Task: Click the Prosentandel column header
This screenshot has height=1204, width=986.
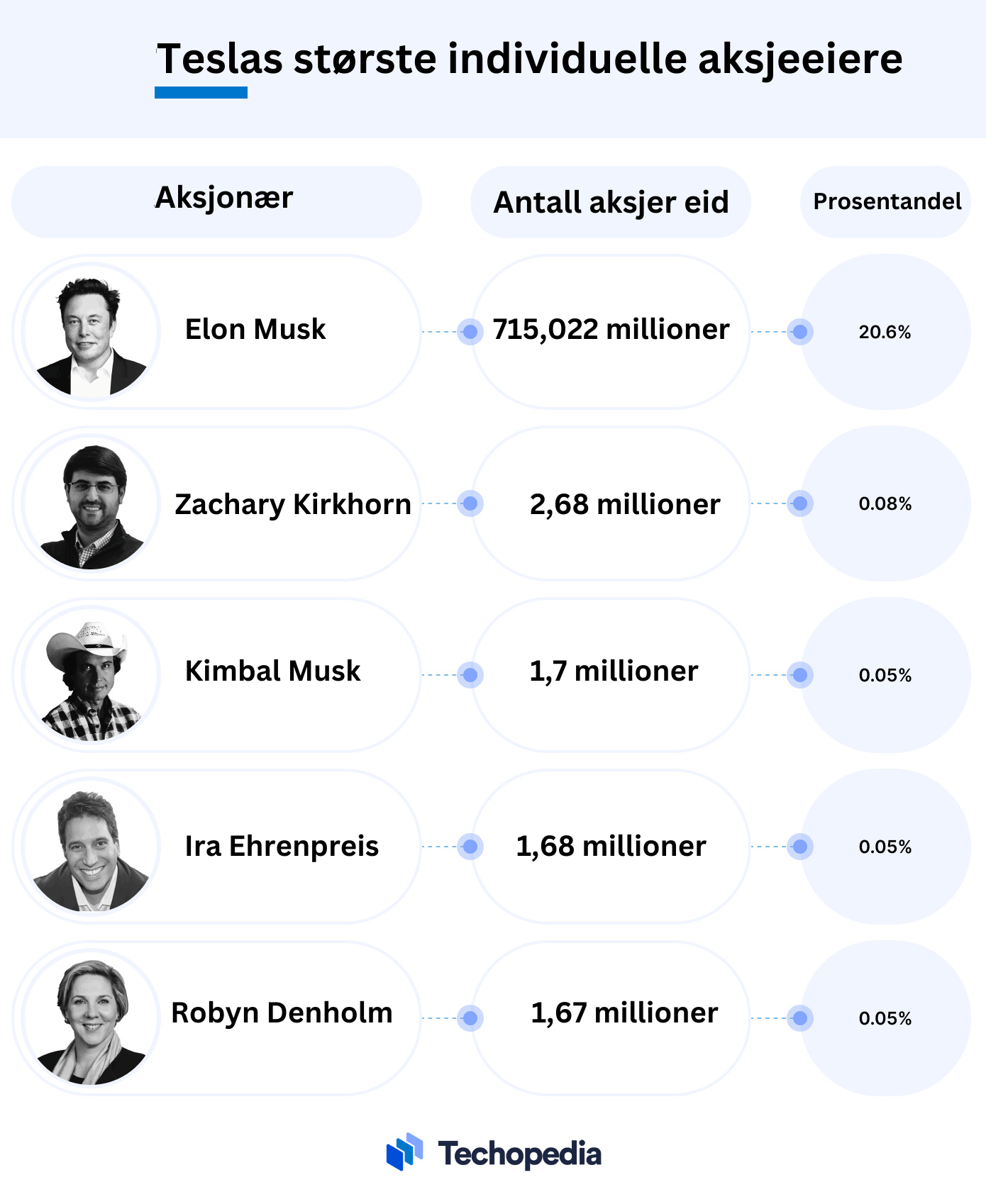Action: [886, 201]
